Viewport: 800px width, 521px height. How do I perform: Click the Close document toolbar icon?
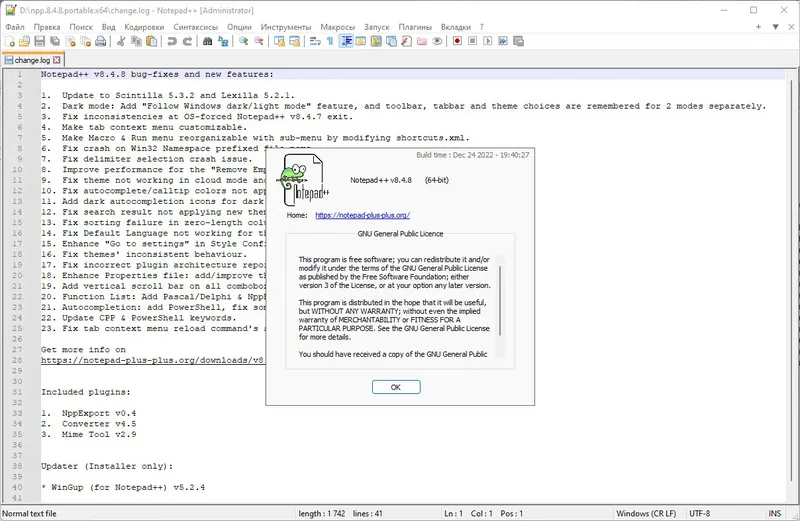click(70, 41)
